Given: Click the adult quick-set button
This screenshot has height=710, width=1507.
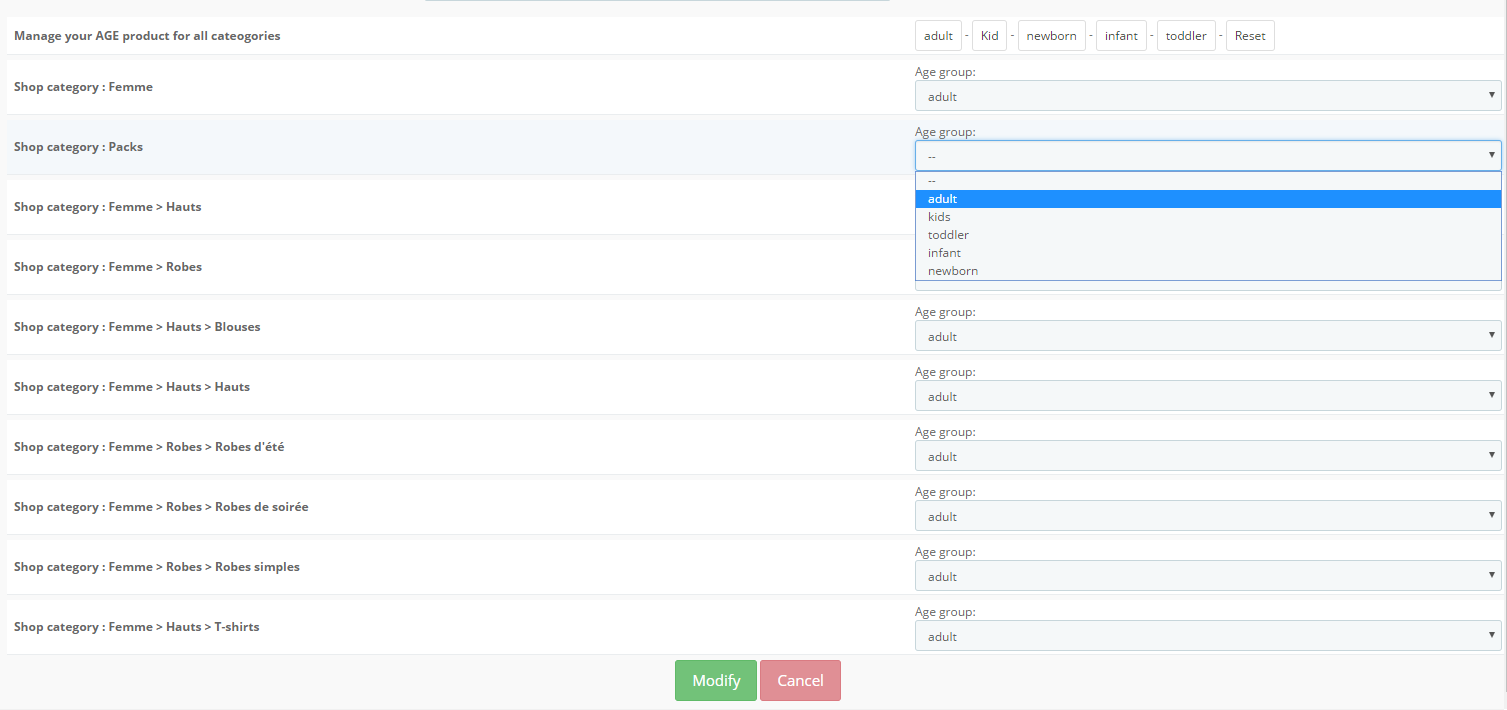Looking at the screenshot, I should [938, 36].
